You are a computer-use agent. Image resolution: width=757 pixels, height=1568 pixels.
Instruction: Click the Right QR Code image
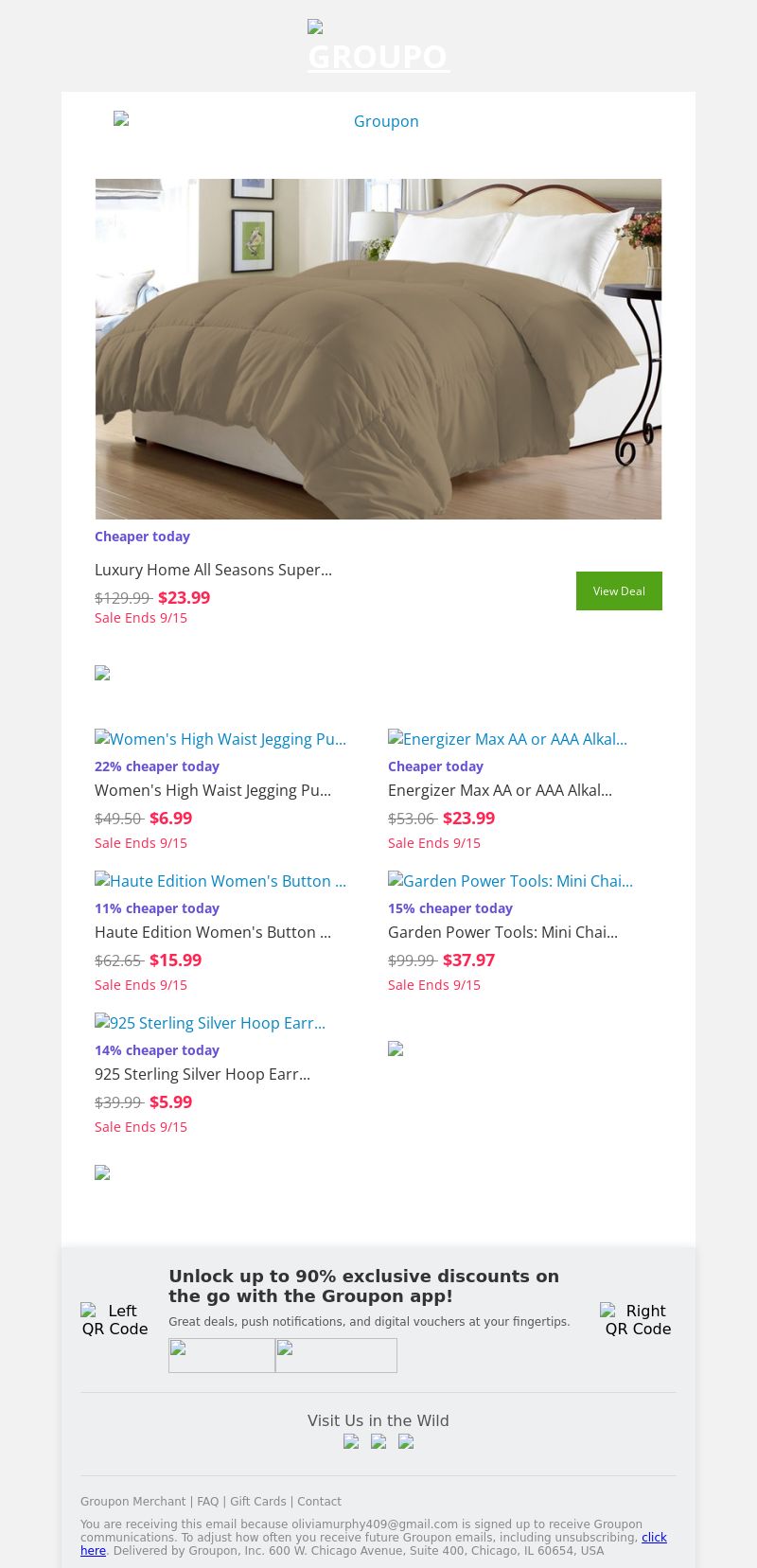click(638, 1319)
